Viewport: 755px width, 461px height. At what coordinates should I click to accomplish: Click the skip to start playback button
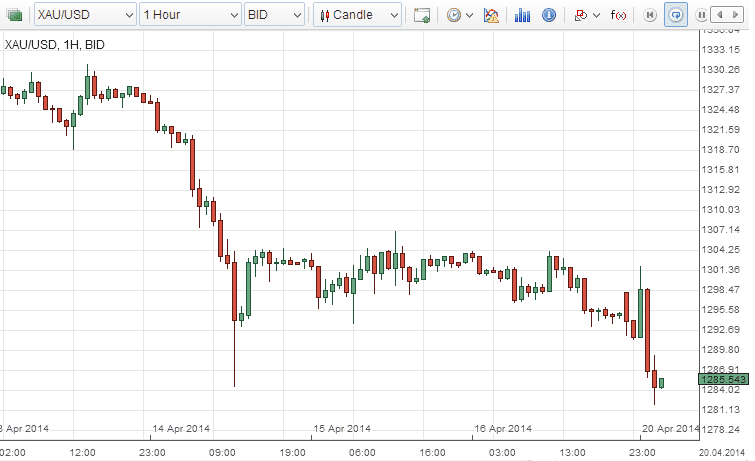click(650, 15)
